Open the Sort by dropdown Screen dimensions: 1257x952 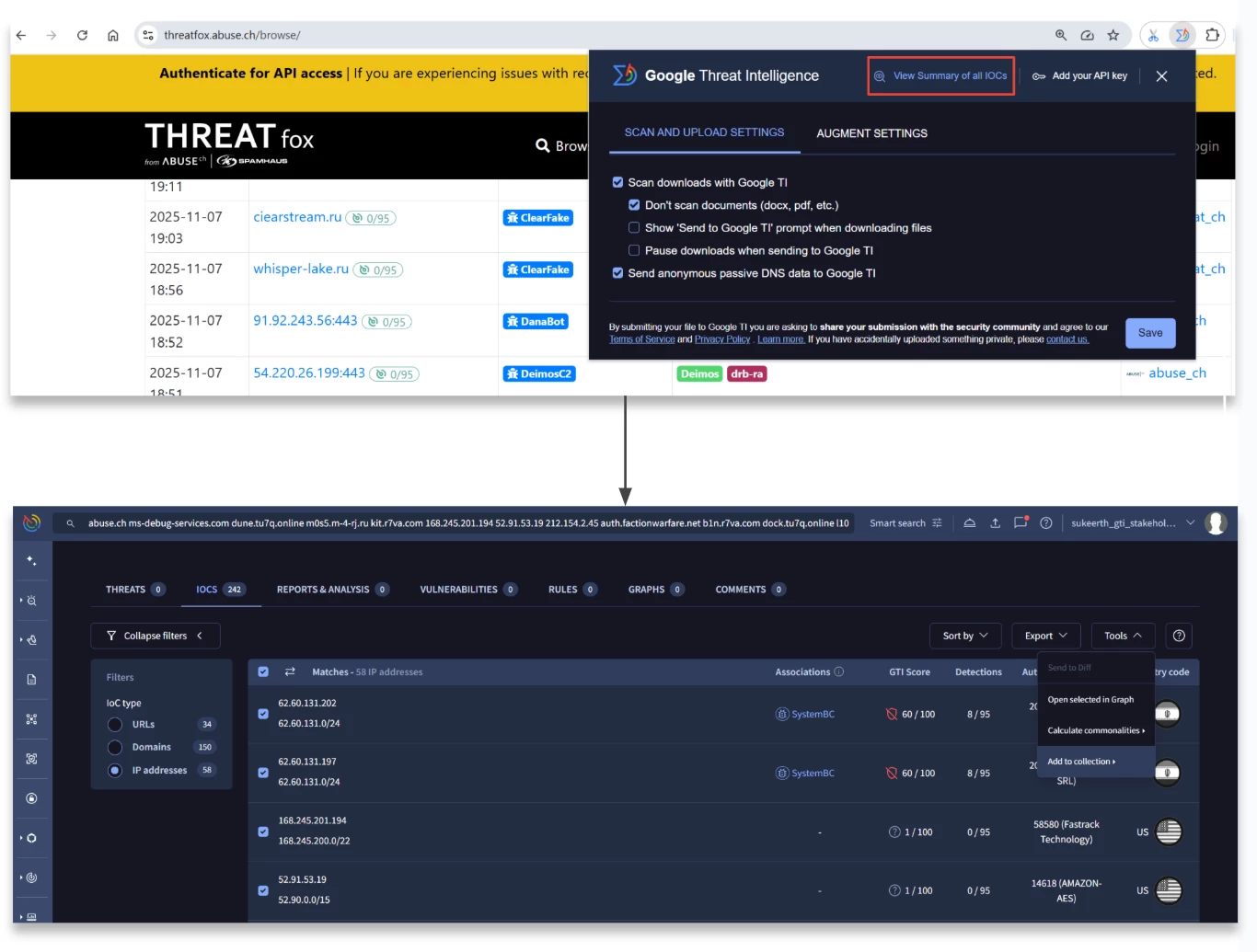pos(965,636)
